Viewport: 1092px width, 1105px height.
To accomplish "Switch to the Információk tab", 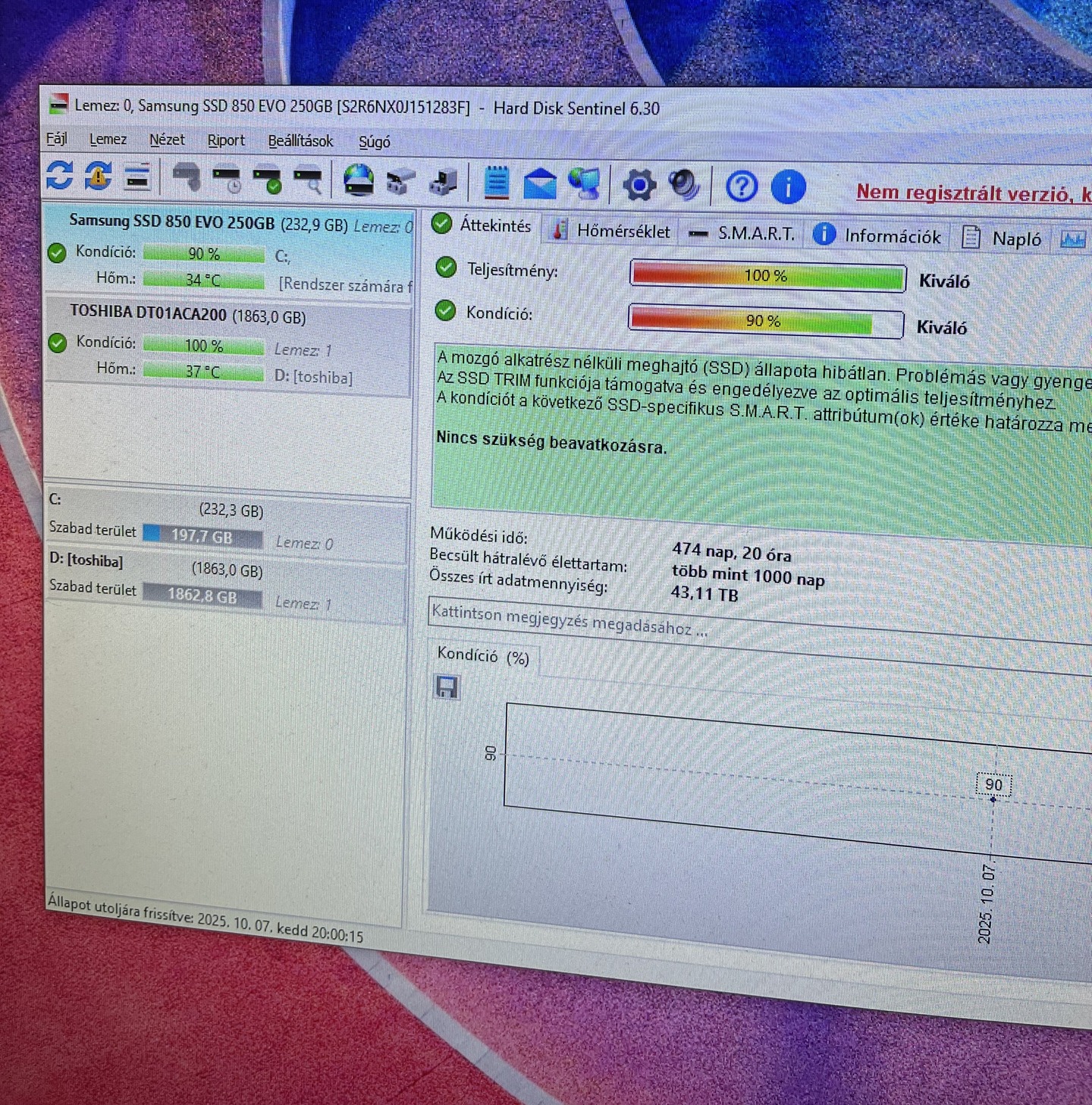I will click(877, 236).
